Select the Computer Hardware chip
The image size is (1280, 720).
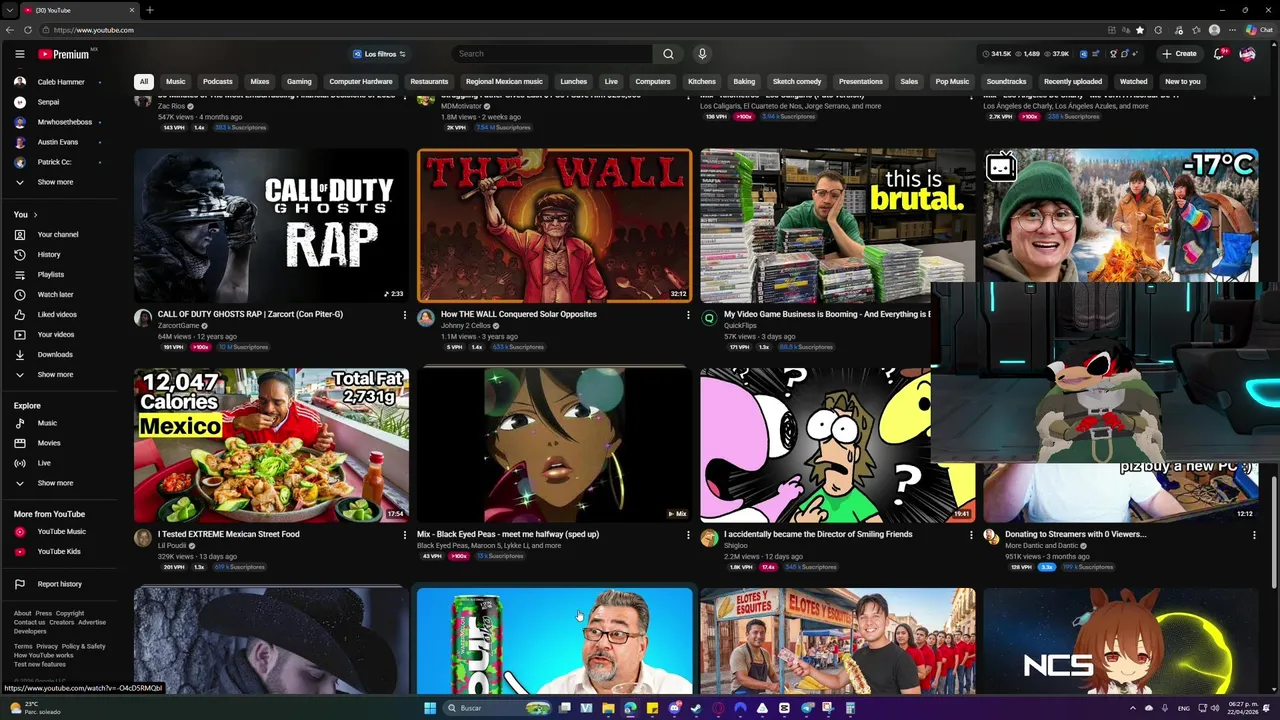(x=361, y=82)
